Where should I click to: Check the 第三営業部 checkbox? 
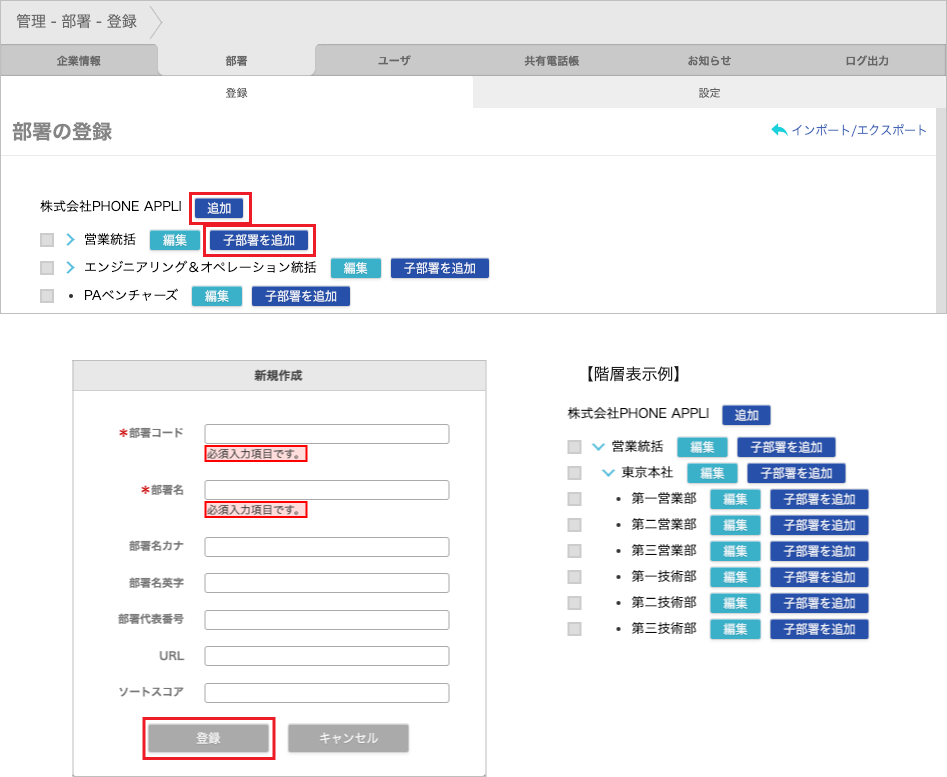click(x=574, y=551)
